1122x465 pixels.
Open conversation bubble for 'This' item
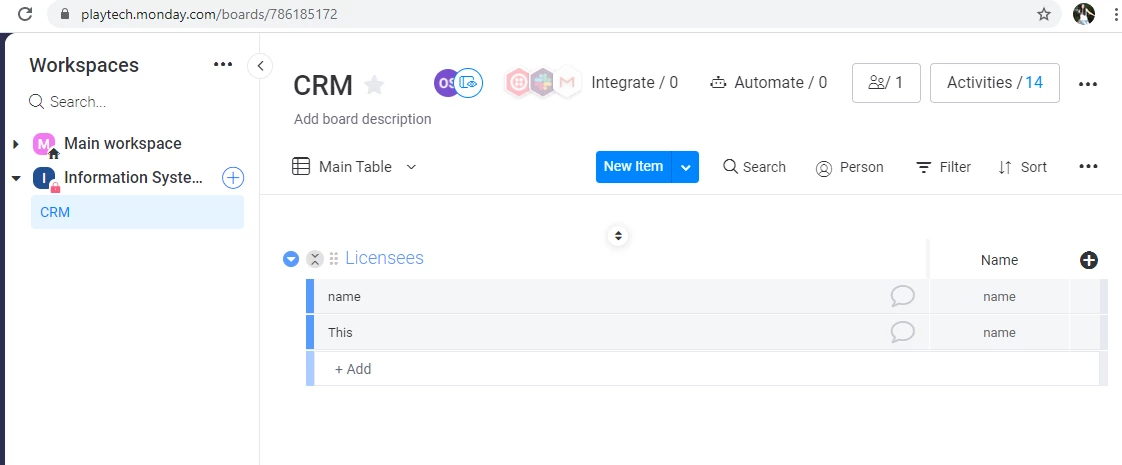(902, 332)
